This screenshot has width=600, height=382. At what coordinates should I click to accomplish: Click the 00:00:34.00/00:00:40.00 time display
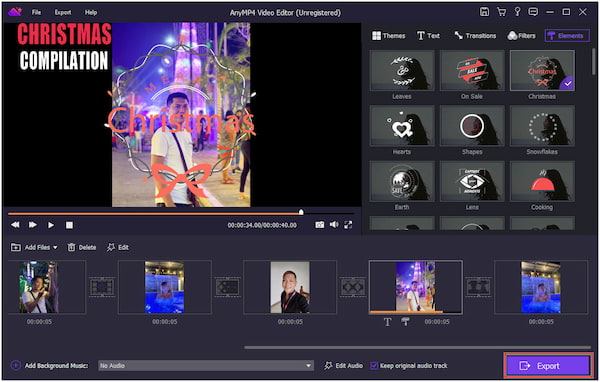(x=262, y=225)
